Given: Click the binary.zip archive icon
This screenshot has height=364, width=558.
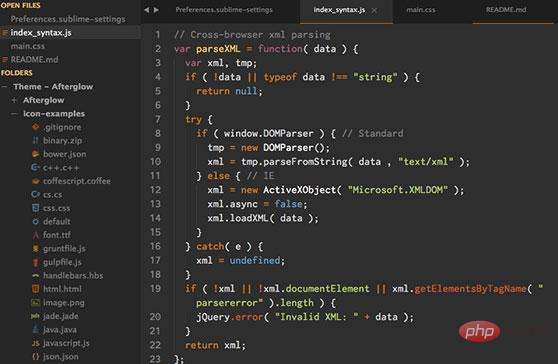Looking at the screenshot, I should (x=36, y=141).
